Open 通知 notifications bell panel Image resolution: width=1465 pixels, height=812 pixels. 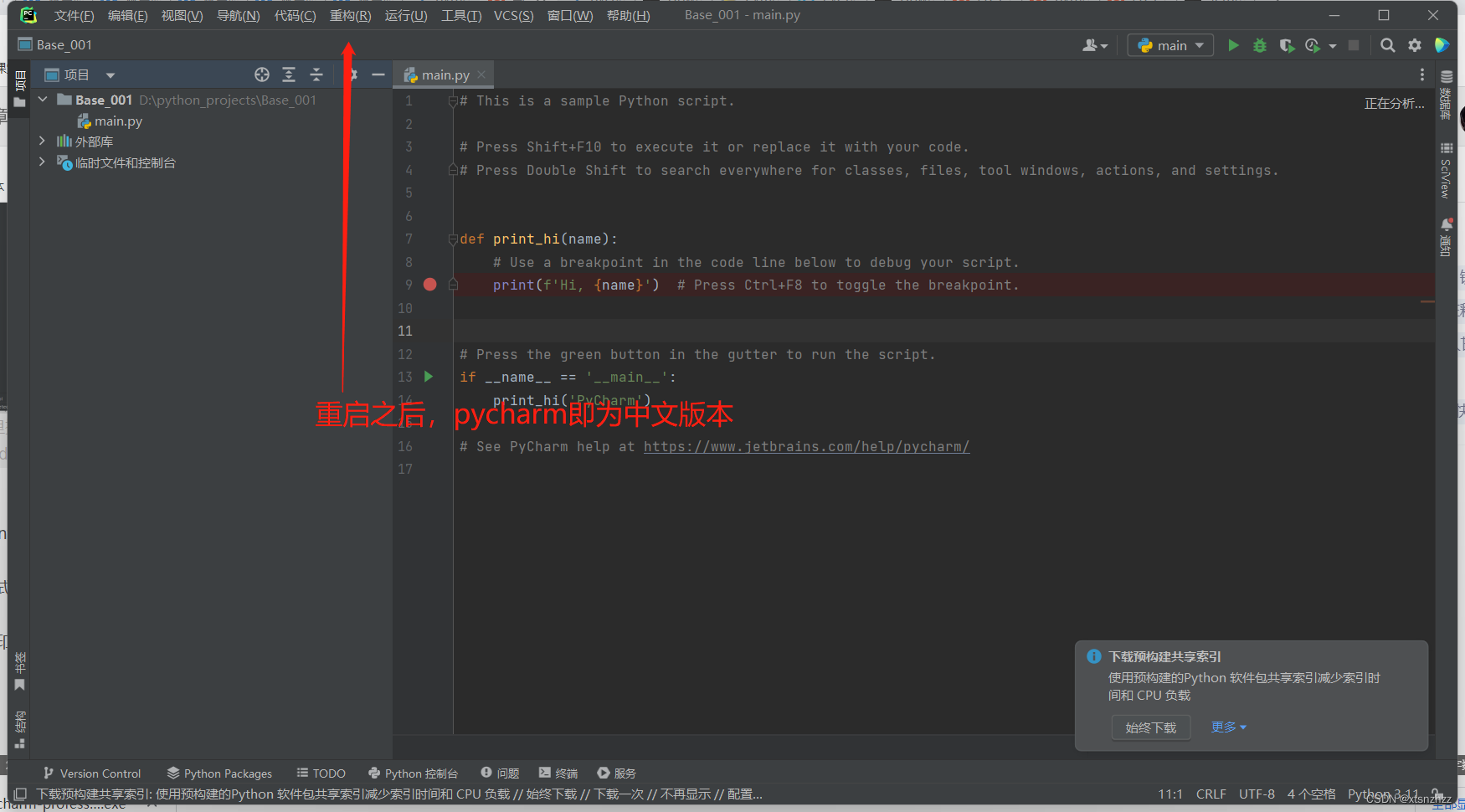pyautogui.click(x=1446, y=237)
